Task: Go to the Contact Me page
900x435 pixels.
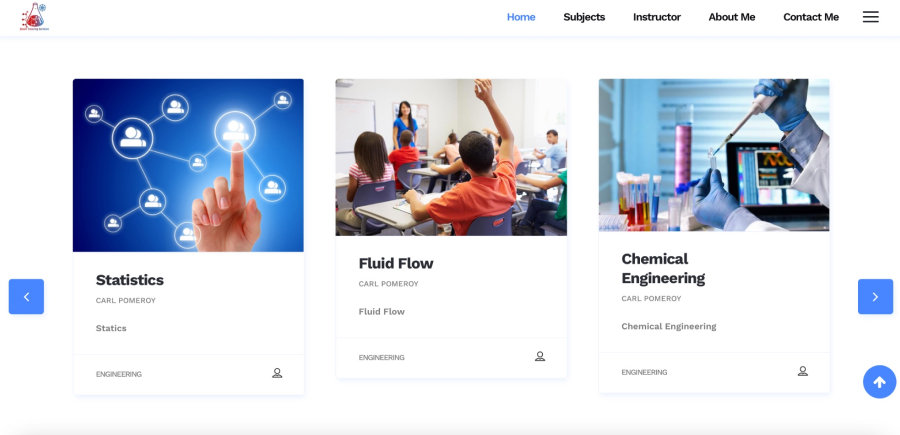Action: pos(811,17)
